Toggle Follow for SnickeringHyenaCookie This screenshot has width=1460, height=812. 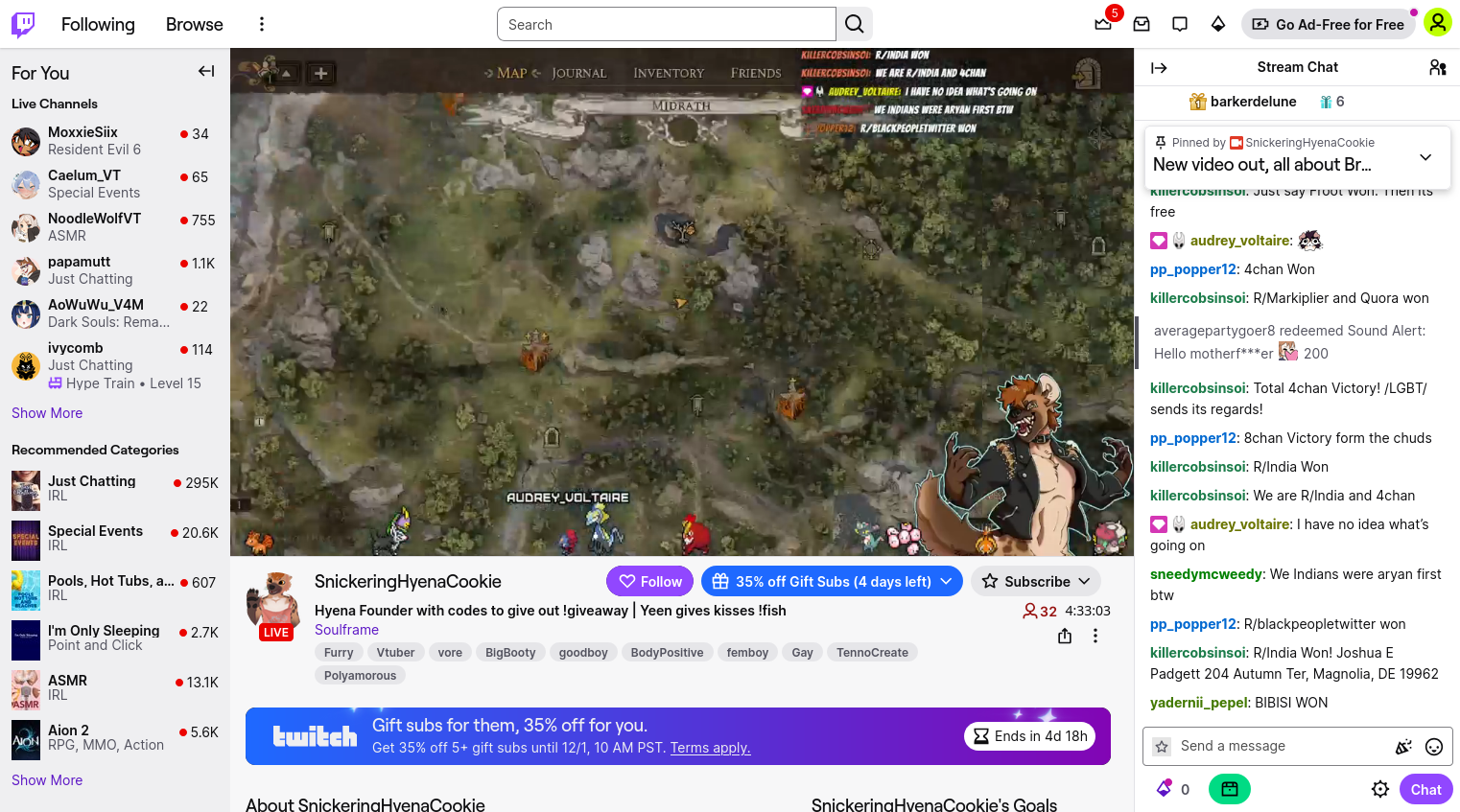pyautogui.click(x=650, y=581)
